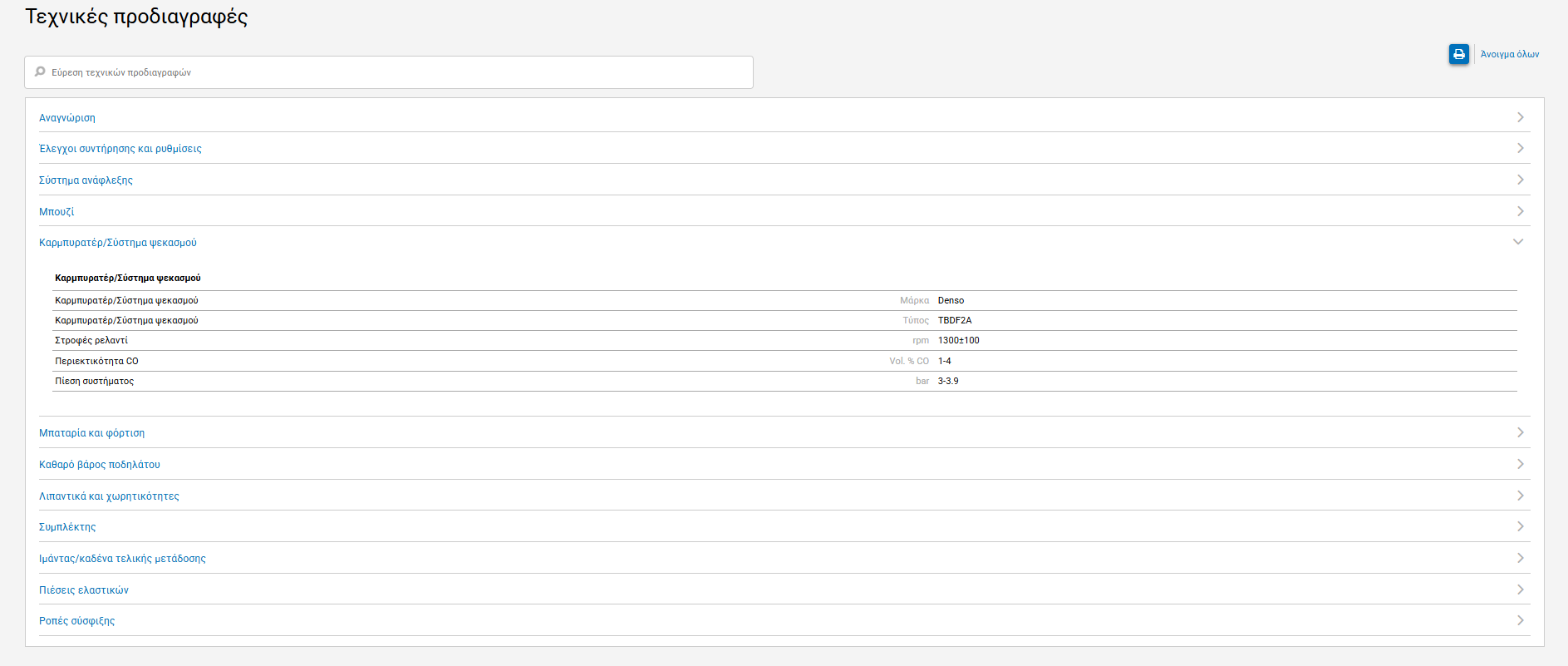Expand 'Σύστημα ανάφλεξης' using right chevron
The image size is (1568, 666).
tap(1520, 180)
